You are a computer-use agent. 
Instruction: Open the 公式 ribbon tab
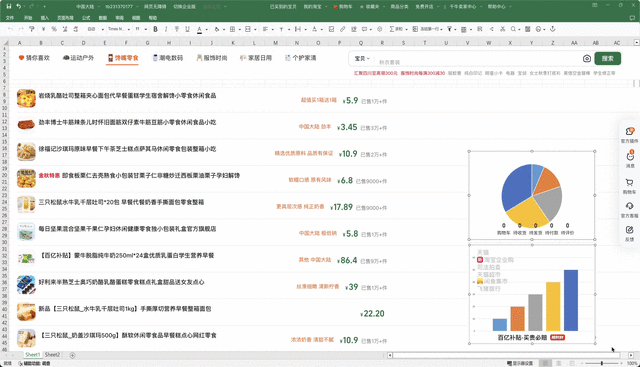pyautogui.click(x=86, y=18)
